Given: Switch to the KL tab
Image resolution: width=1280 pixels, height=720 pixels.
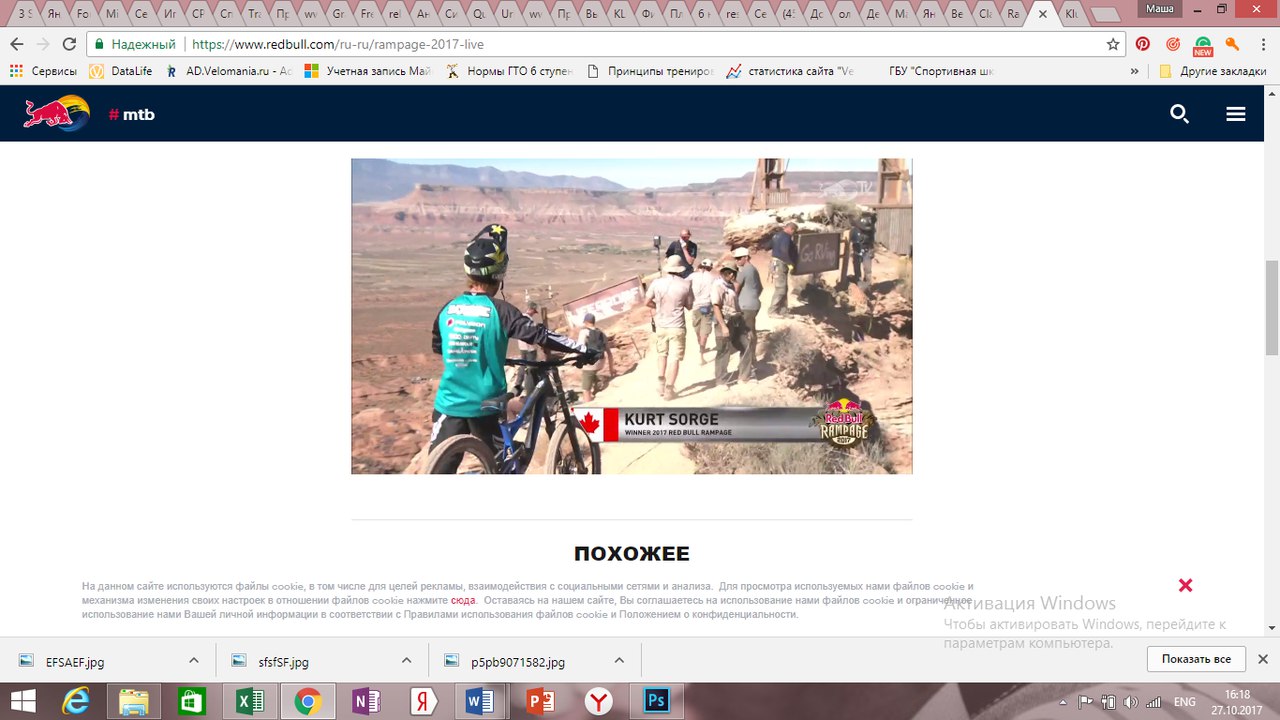Looking at the screenshot, I should (620, 15).
